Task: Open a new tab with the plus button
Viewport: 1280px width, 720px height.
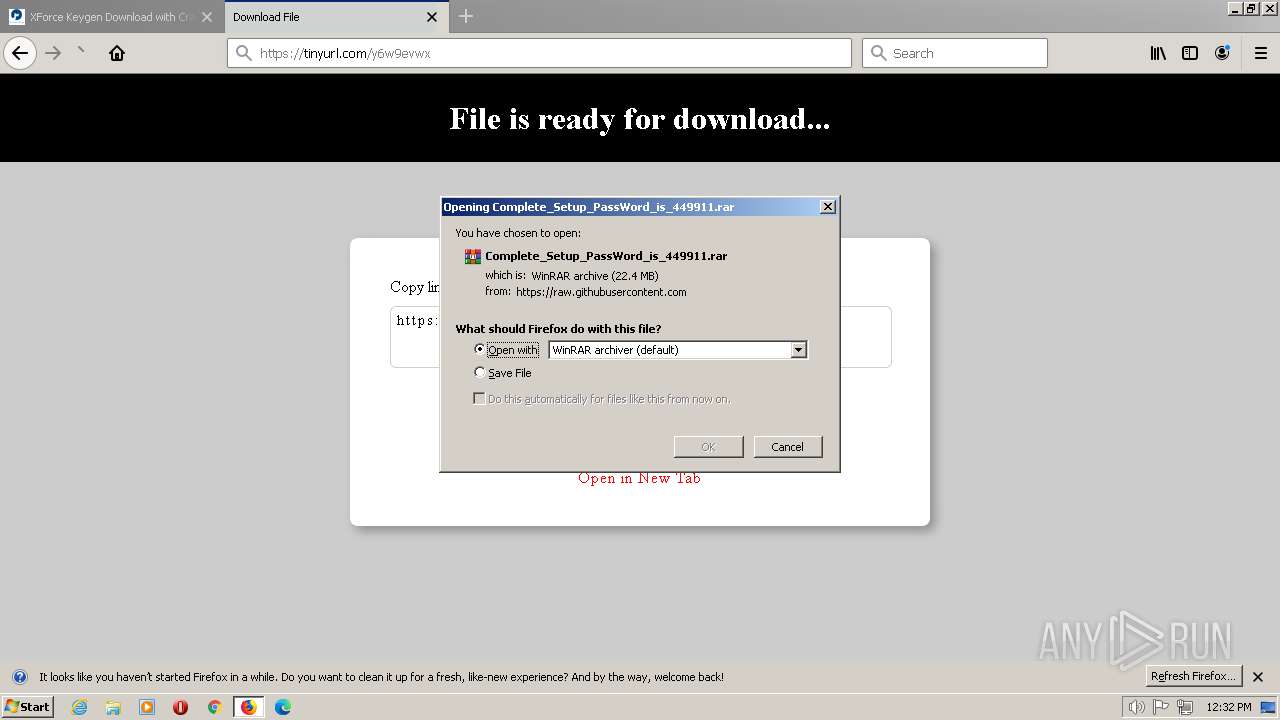Action: tap(466, 16)
